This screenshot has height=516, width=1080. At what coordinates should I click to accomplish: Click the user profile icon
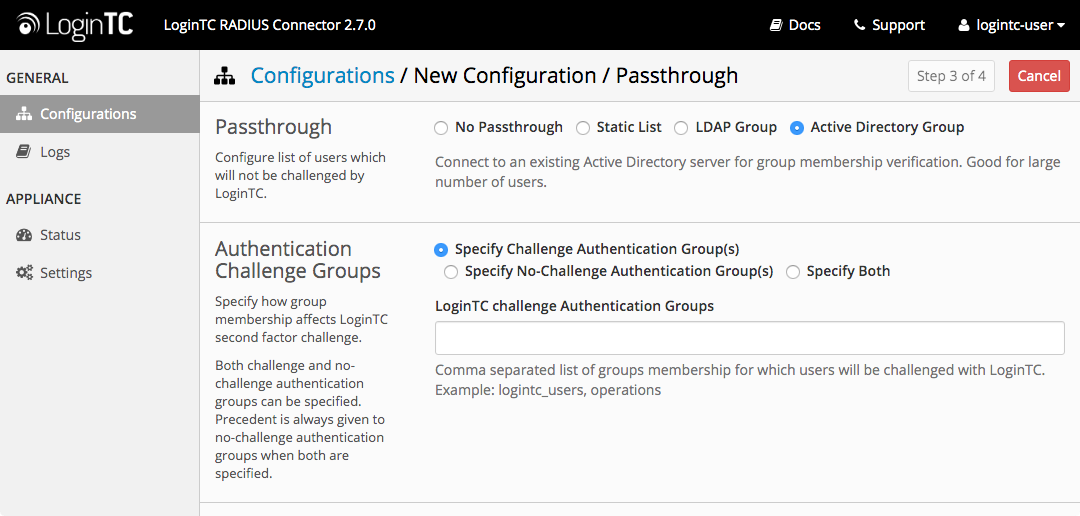[964, 25]
